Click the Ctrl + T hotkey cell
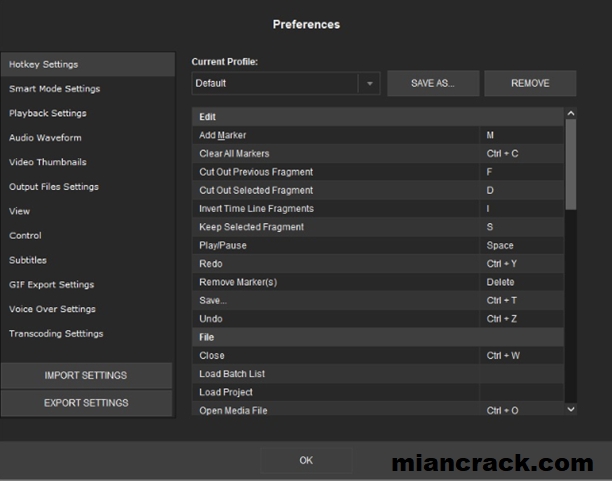This screenshot has width=612, height=481. (521, 300)
